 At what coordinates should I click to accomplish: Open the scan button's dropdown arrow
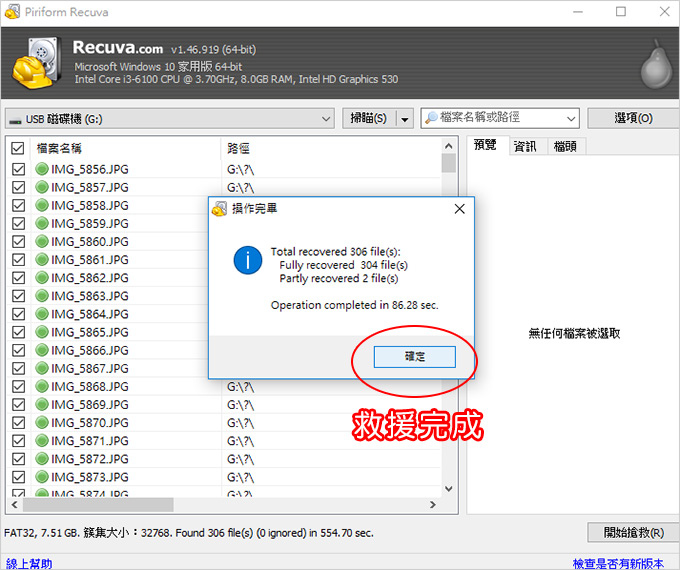(405, 118)
